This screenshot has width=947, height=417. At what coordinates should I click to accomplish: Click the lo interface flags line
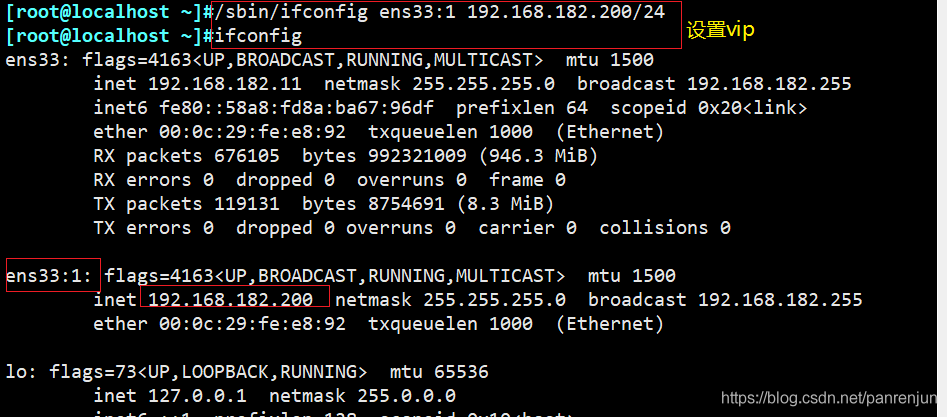247,372
